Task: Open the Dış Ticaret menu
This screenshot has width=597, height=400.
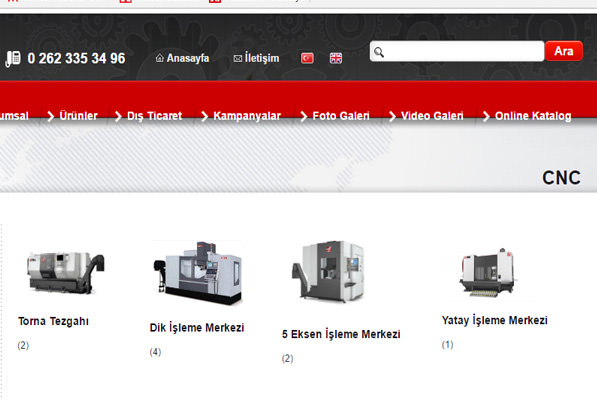Action: click(x=154, y=116)
